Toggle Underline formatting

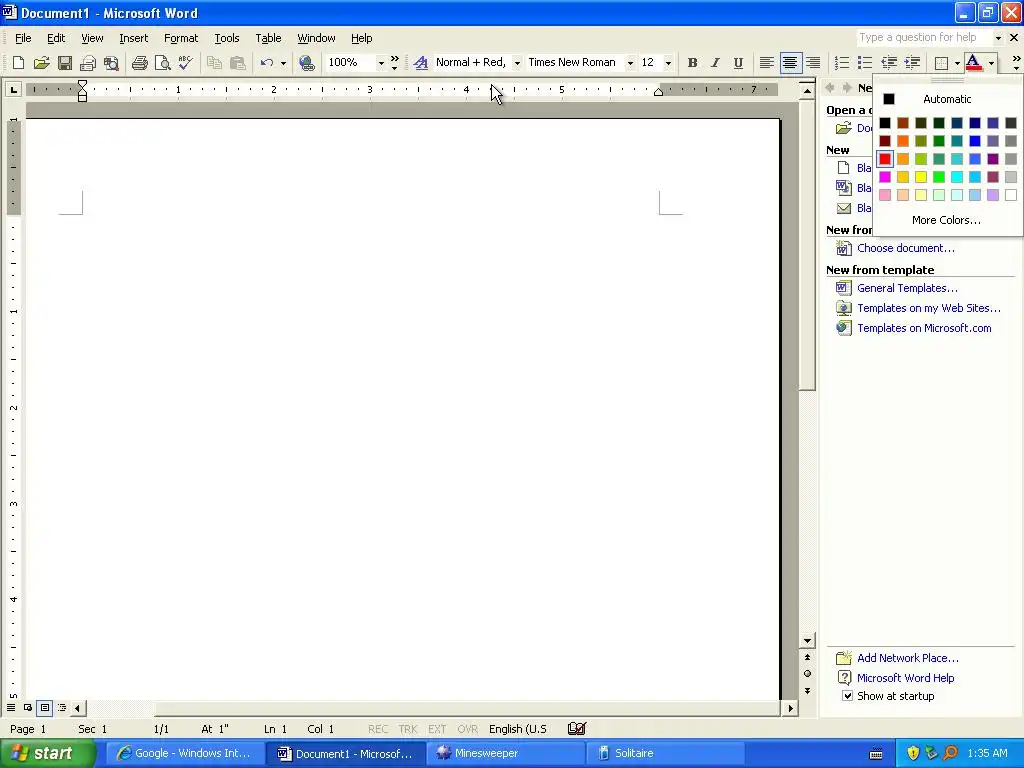tap(738, 63)
